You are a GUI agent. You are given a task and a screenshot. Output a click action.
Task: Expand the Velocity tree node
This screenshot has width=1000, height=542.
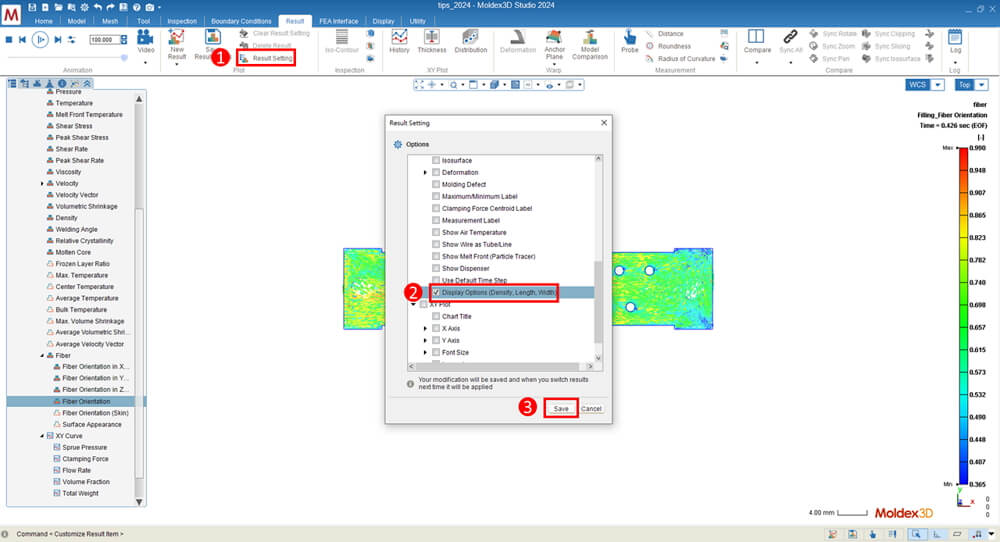click(42, 184)
